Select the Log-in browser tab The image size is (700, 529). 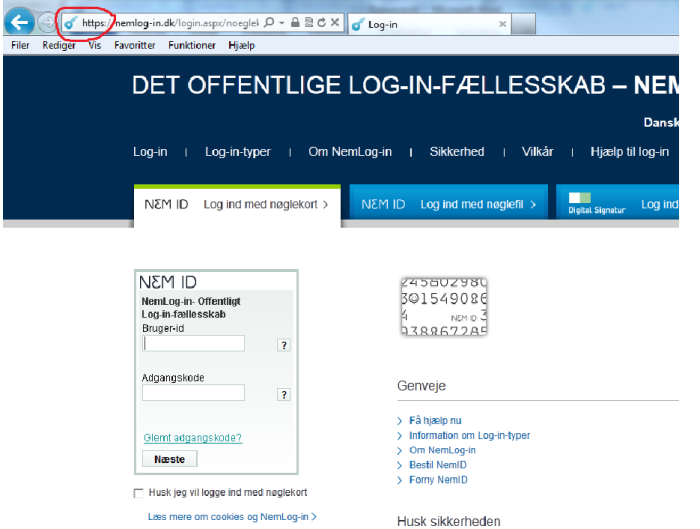click(x=429, y=24)
